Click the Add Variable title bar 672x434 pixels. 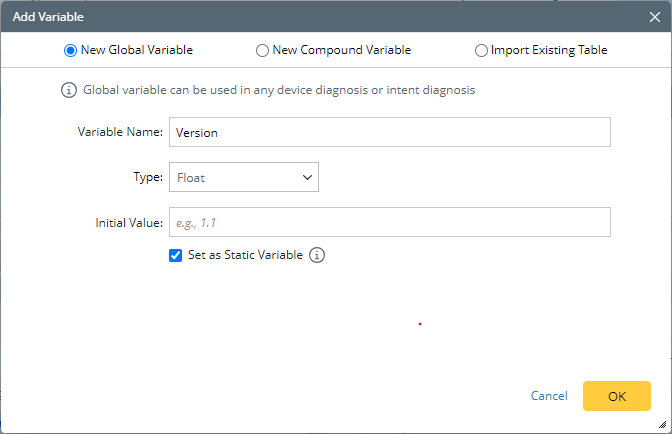300,17
